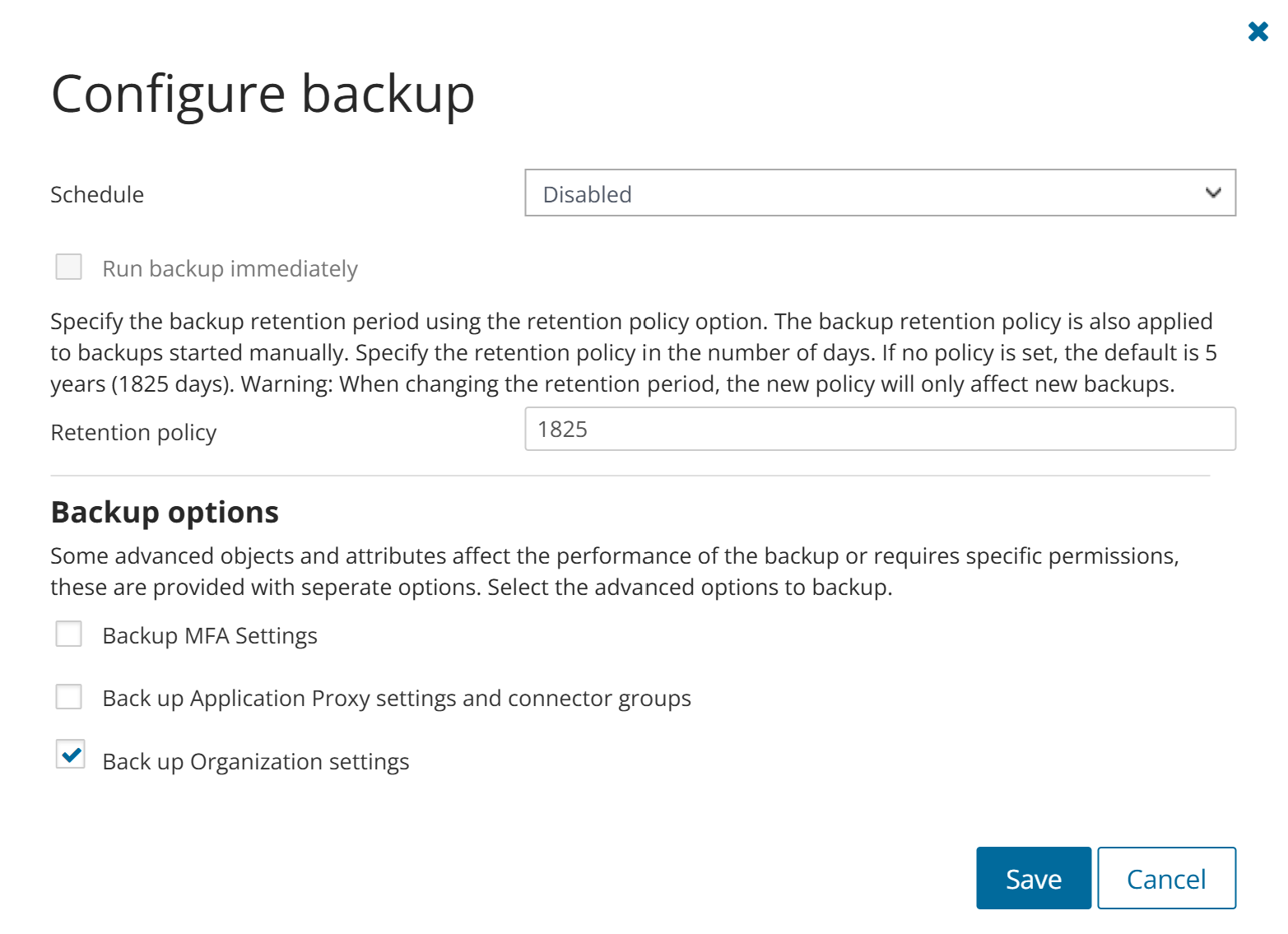The height and width of the screenshot is (934, 1288).
Task: Click the Backup options section heading
Action: (x=165, y=513)
